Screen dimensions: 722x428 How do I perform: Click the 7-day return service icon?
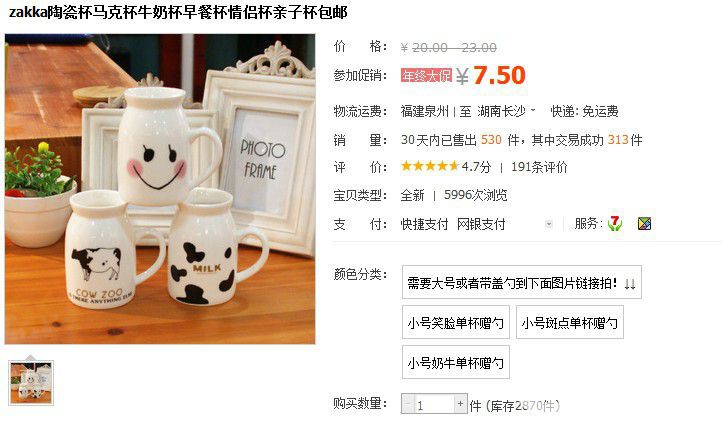coord(615,224)
